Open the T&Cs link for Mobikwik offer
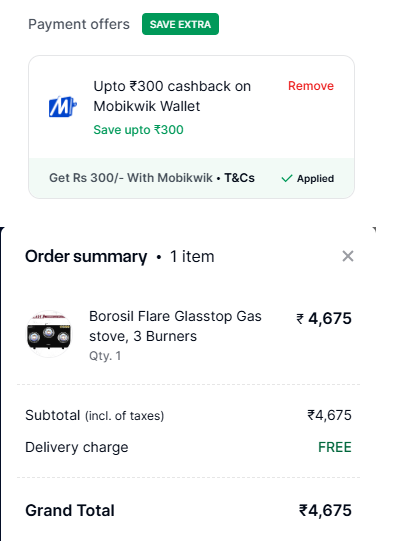This screenshot has width=409, height=550. (x=240, y=178)
